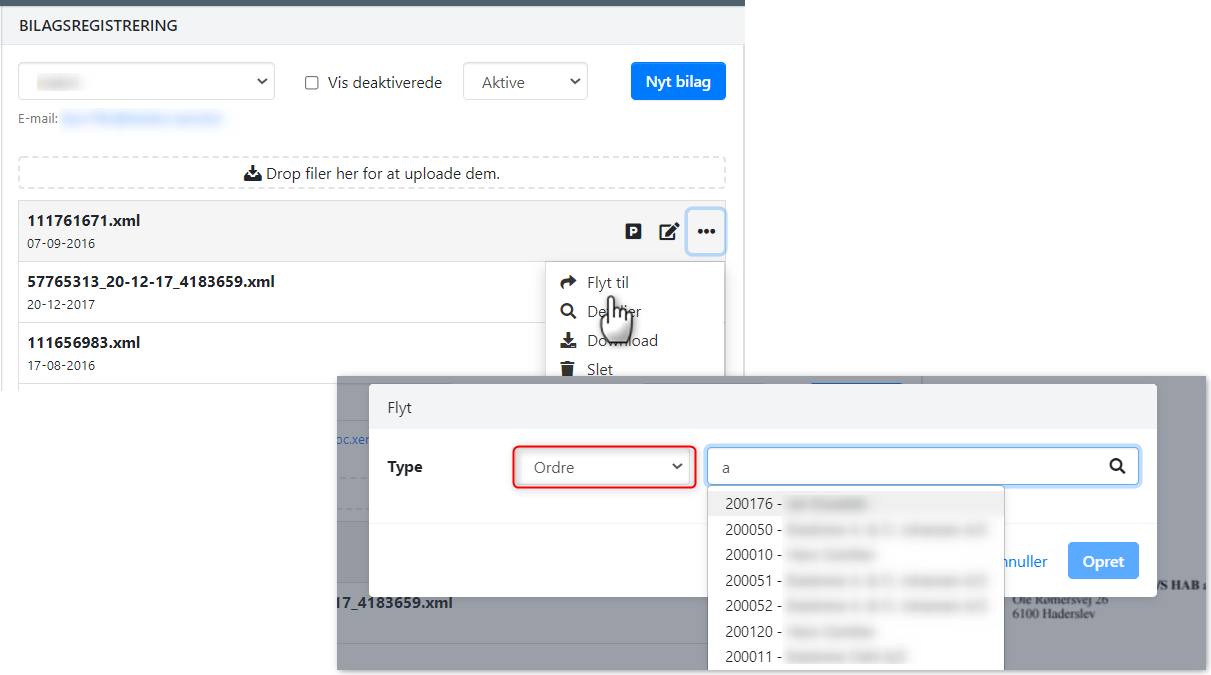This screenshot has width=1211, height=675.
Task: Click the edit pencil icon beside 111761671.xml
Action: [x=669, y=231]
